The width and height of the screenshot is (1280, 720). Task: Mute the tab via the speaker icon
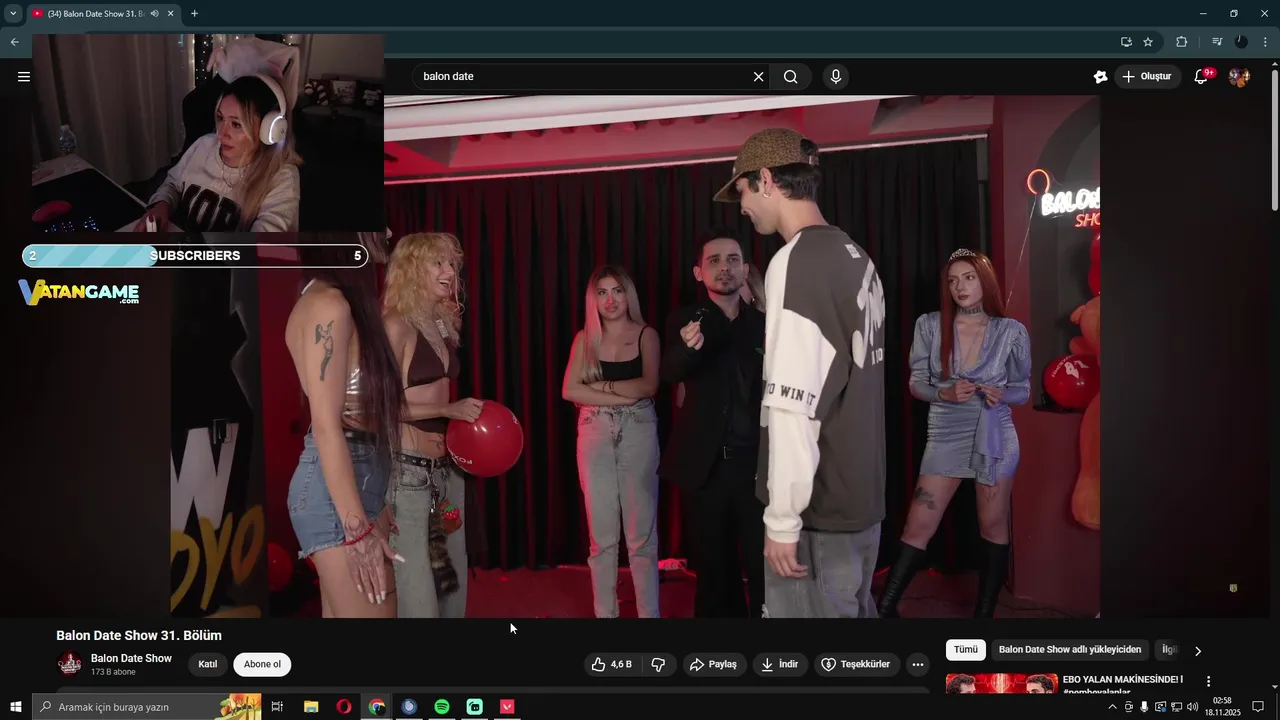(x=154, y=14)
